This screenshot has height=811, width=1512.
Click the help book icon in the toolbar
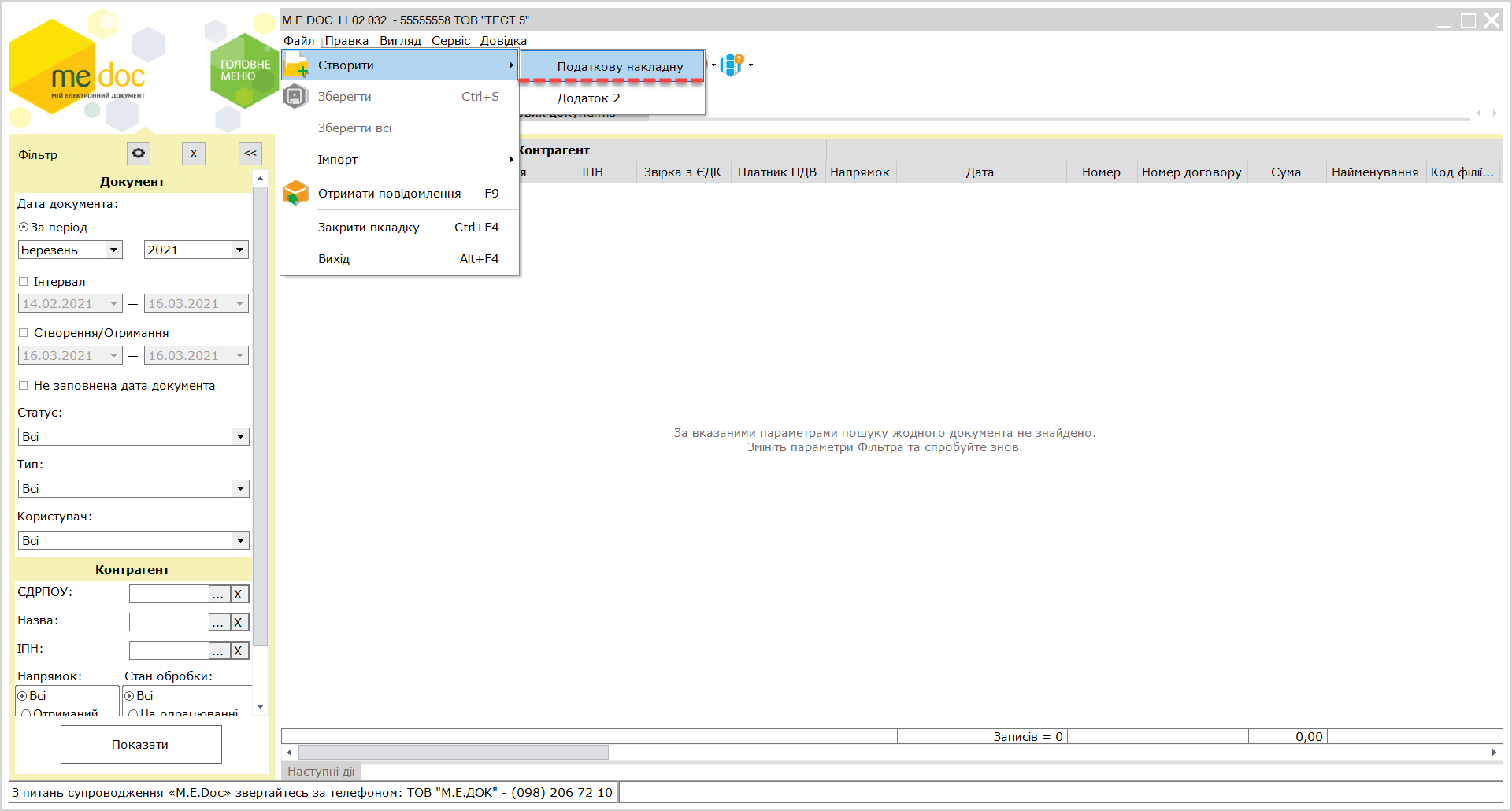click(x=732, y=65)
